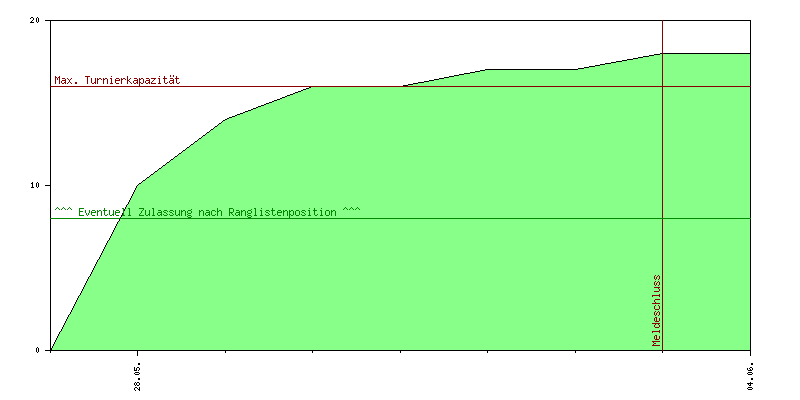
Task: Click where Meldeschluss line crosses green ranking line
Action: (662, 218)
